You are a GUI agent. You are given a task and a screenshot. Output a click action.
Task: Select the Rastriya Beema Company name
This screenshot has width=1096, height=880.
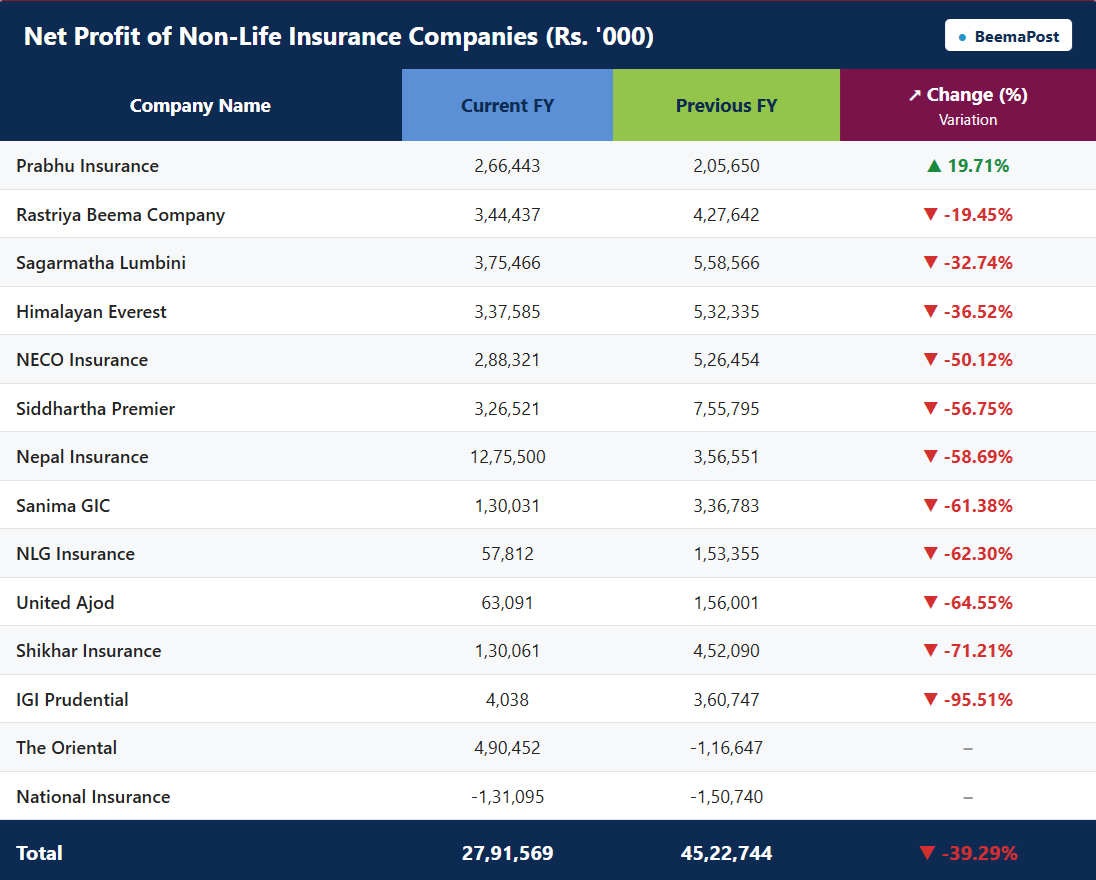[120, 215]
